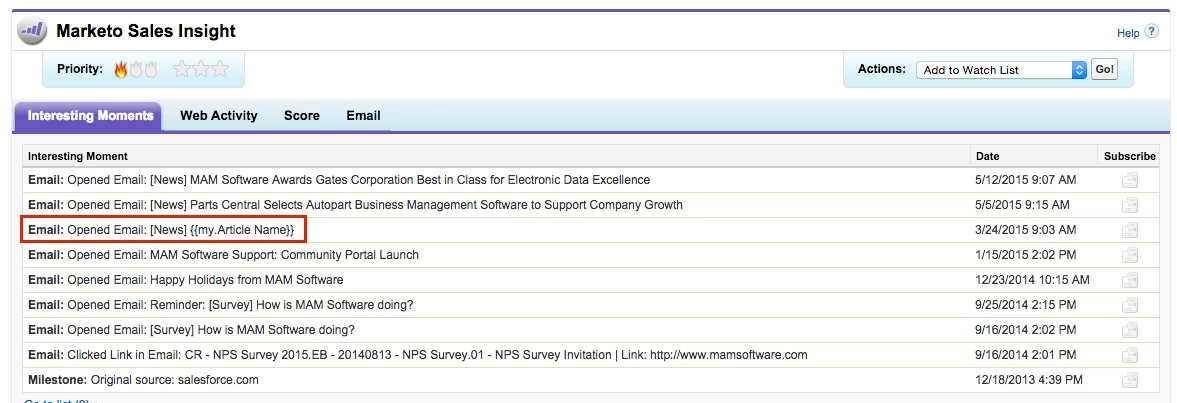The width and height of the screenshot is (1177, 403).
Task: Subscribe to the Milestone original source moment
Action: (1130, 380)
